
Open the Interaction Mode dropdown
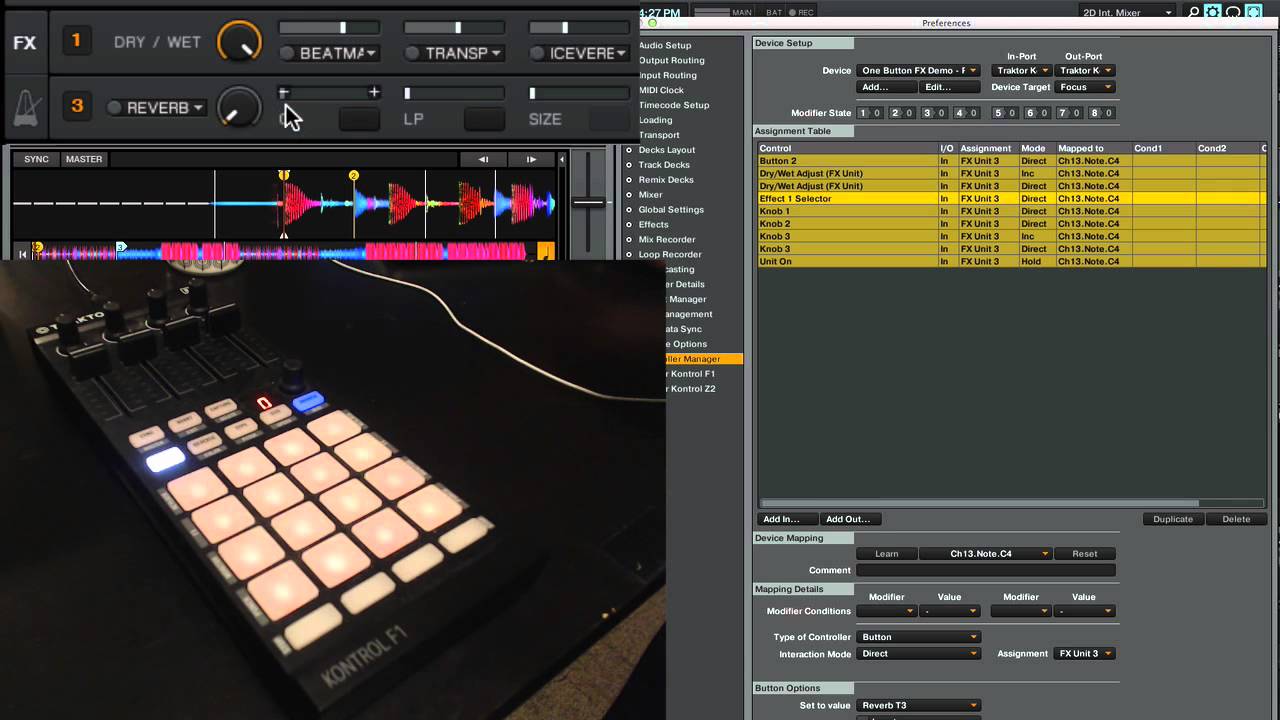(918, 654)
